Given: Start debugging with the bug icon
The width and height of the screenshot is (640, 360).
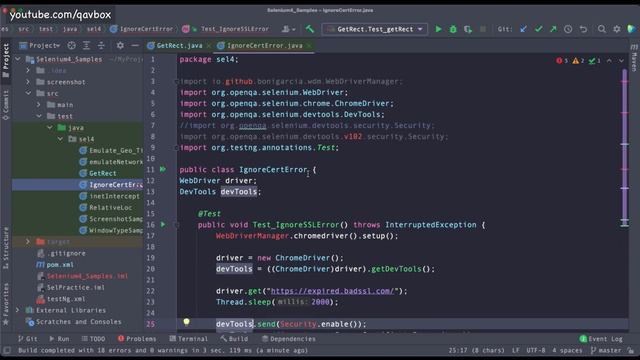Looking at the screenshot, I should coord(453,29).
